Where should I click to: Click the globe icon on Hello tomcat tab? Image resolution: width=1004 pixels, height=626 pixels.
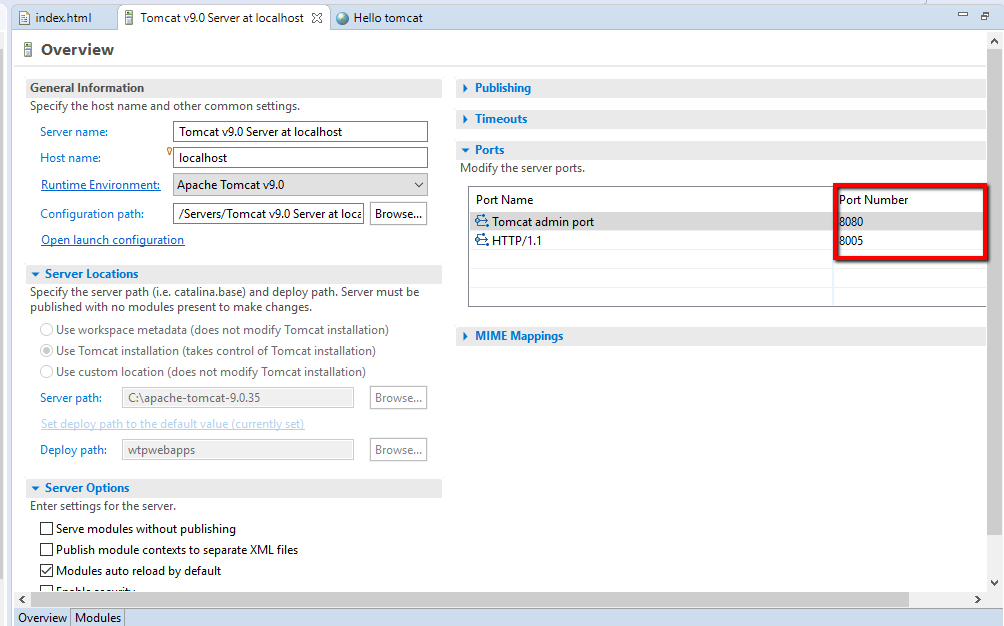pyautogui.click(x=343, y=19)
